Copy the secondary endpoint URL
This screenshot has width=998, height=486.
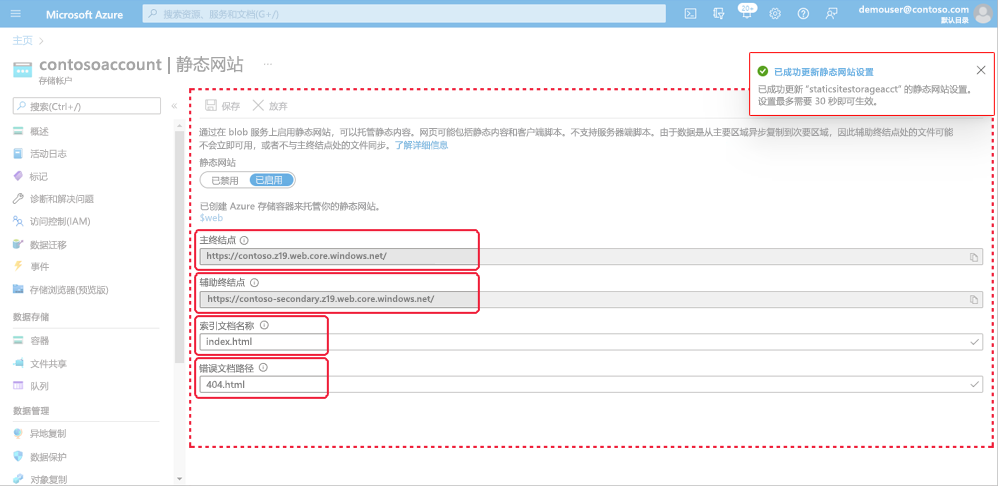point(973,299)
